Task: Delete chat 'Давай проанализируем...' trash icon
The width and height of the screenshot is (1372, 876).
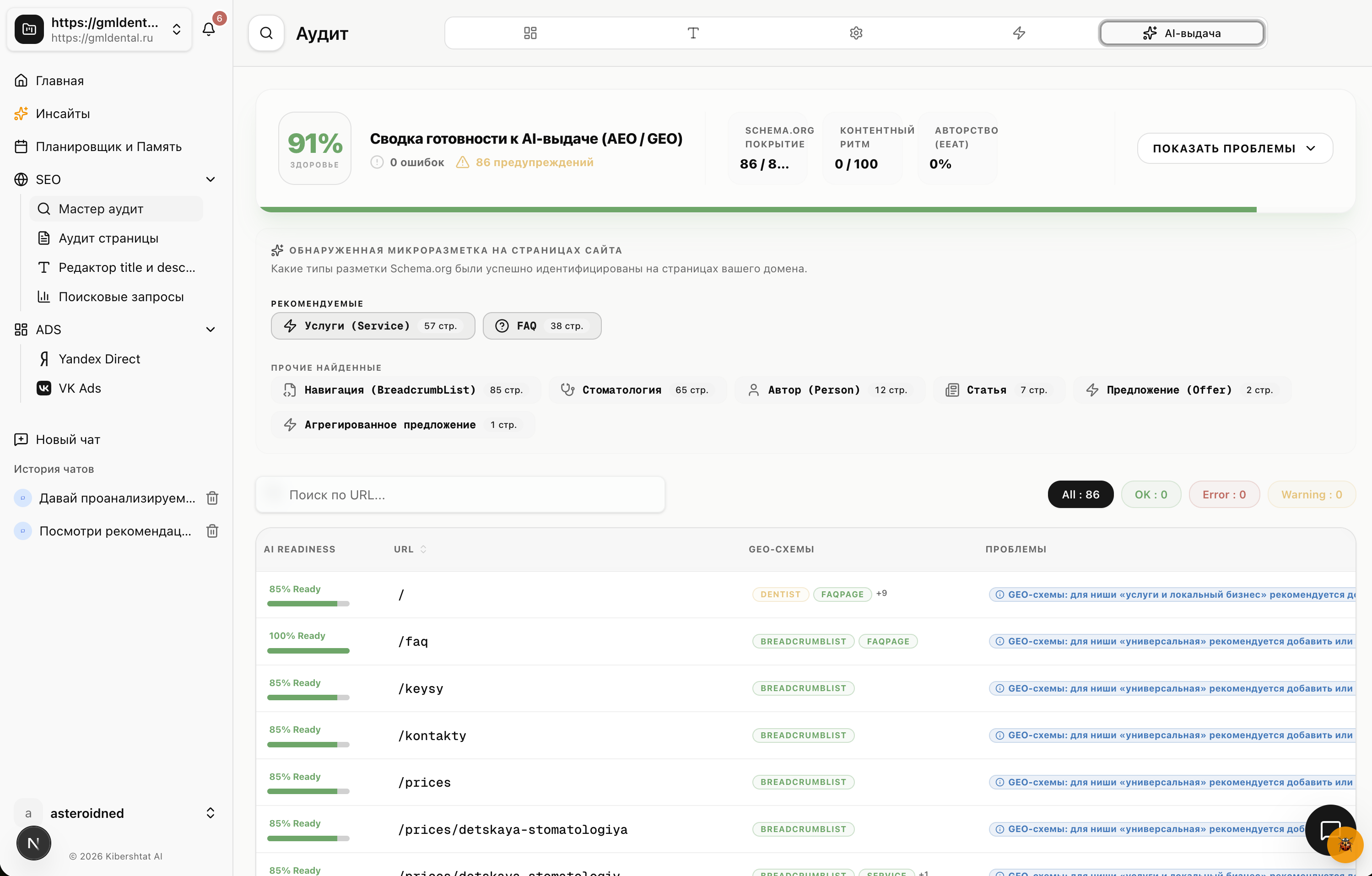Action: point(212,498)
